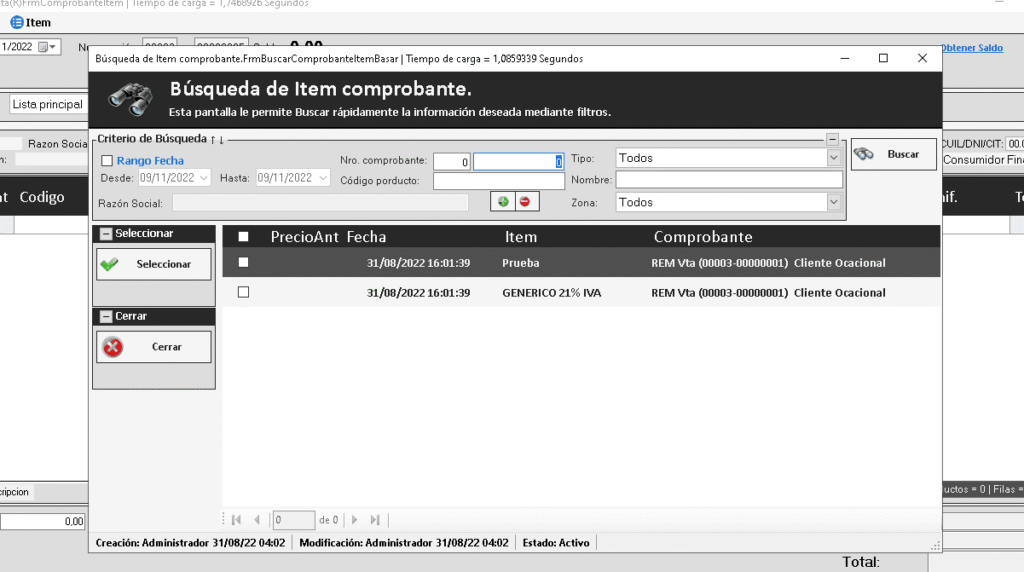Image resolution: width=1024 pixels, height=572 pixels.
Task: Sort results by the Comprobante column header
Action: 703,237
